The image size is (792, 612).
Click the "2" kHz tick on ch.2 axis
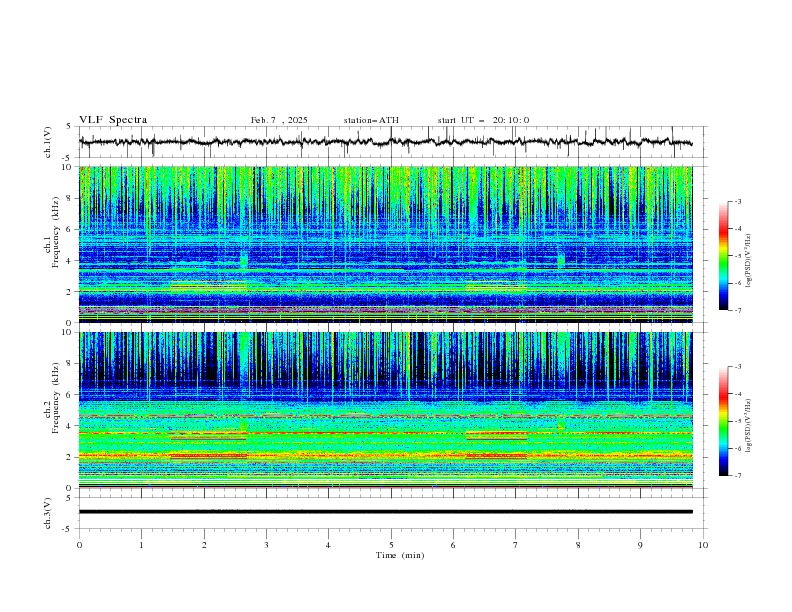pyautogui.click(x=69, y=457)
